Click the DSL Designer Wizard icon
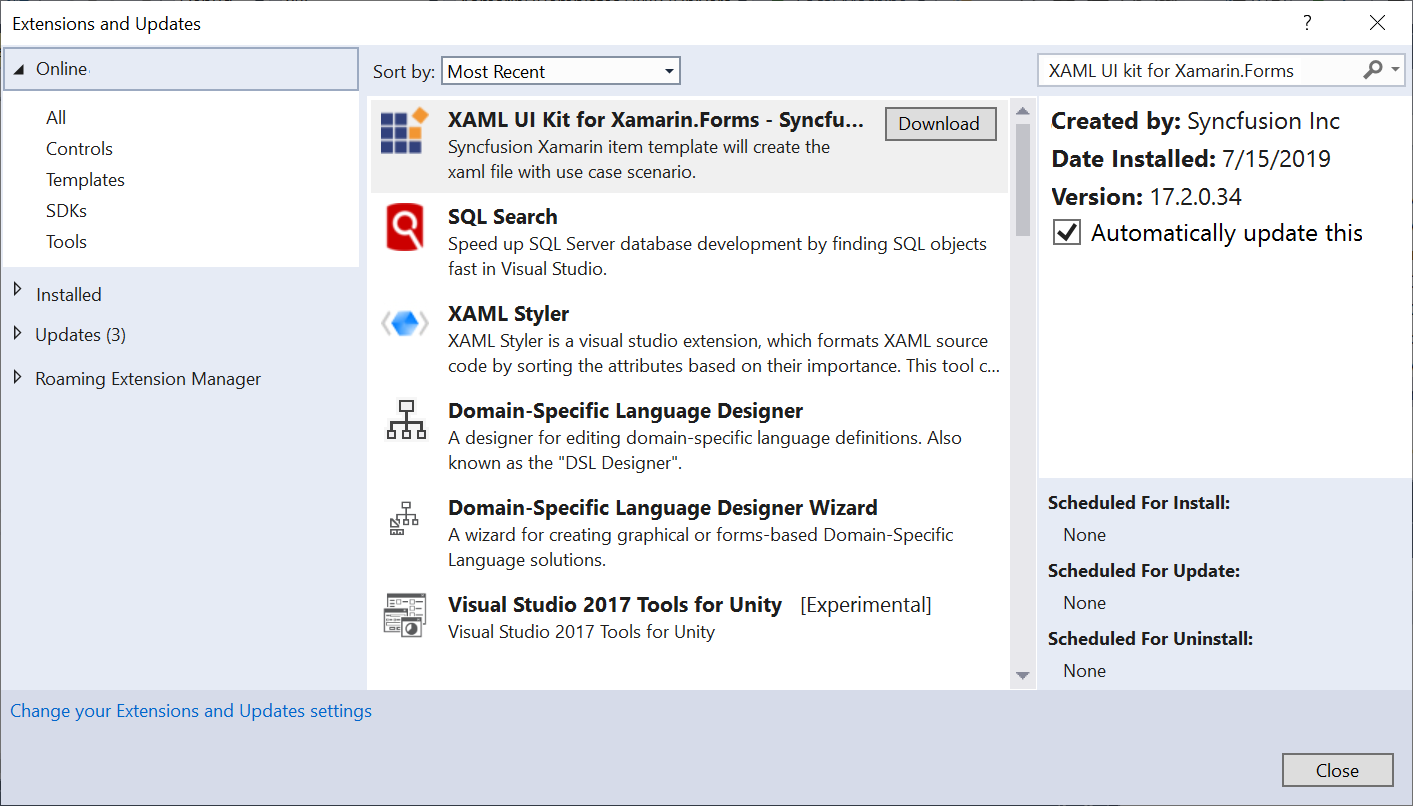Image resolution: width=1413 pixels, height=806 pixels. [x=404, y=518]
